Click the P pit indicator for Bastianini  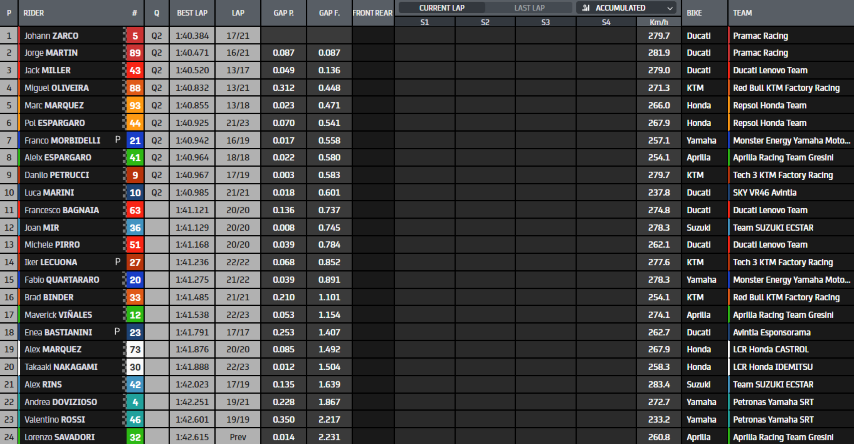point(118,332)
